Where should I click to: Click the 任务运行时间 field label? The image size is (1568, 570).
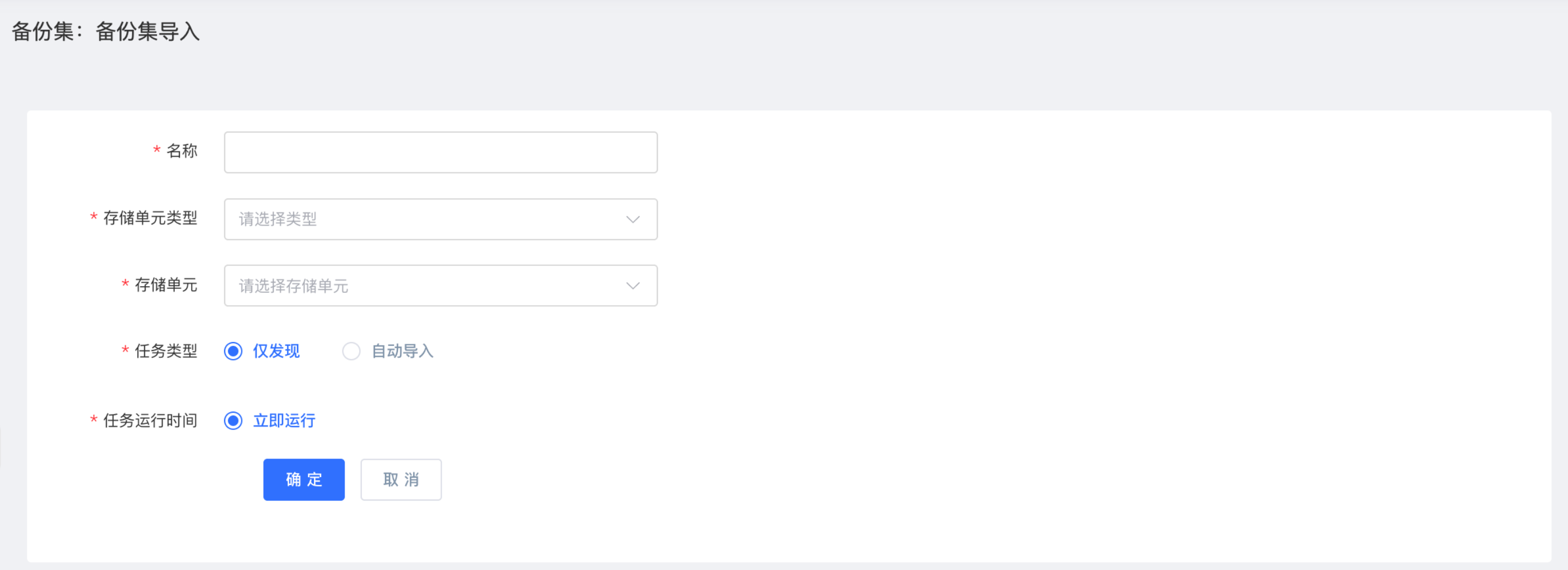pos(150,421)
